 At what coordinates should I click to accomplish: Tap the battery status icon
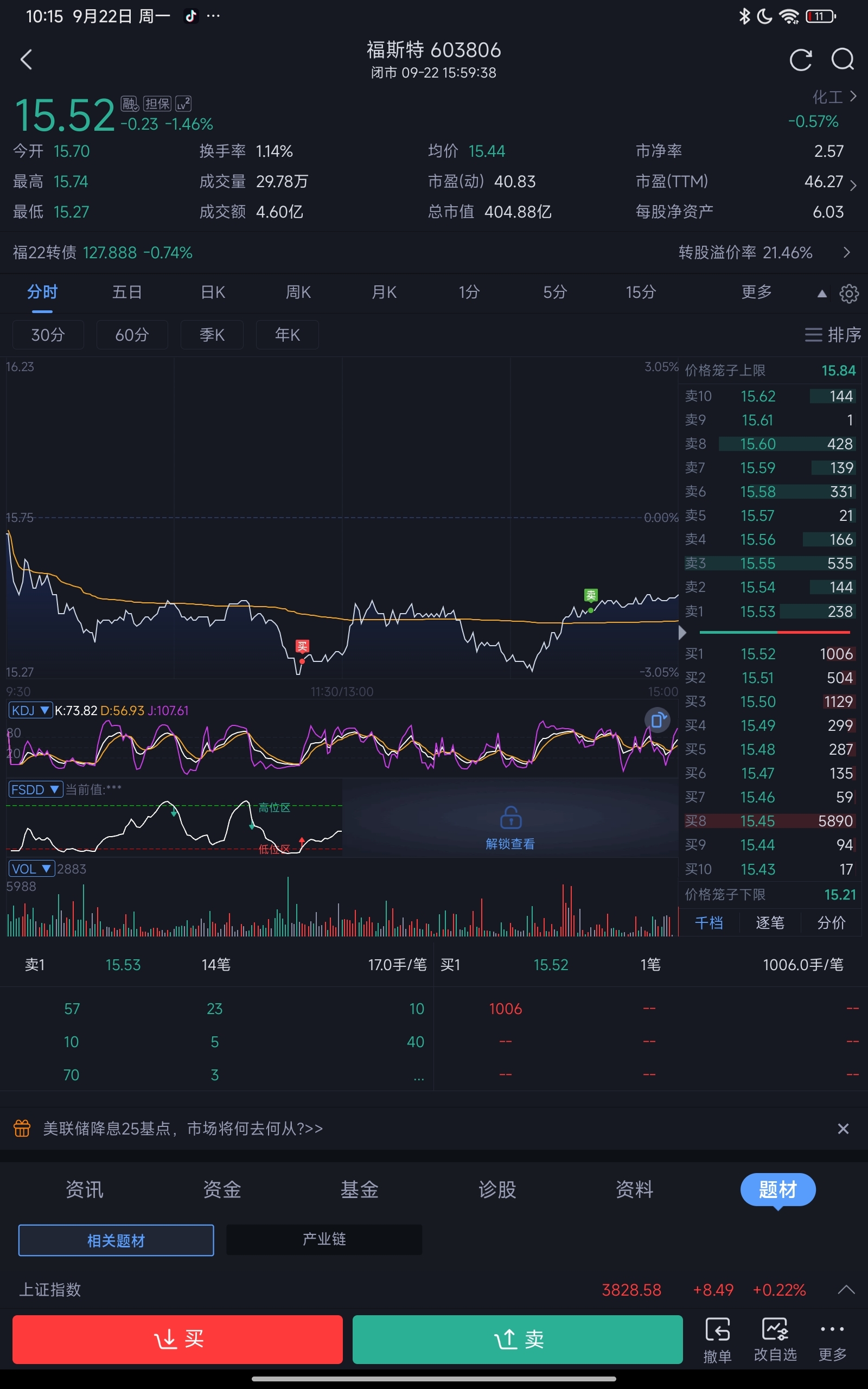tap(821, 16)
